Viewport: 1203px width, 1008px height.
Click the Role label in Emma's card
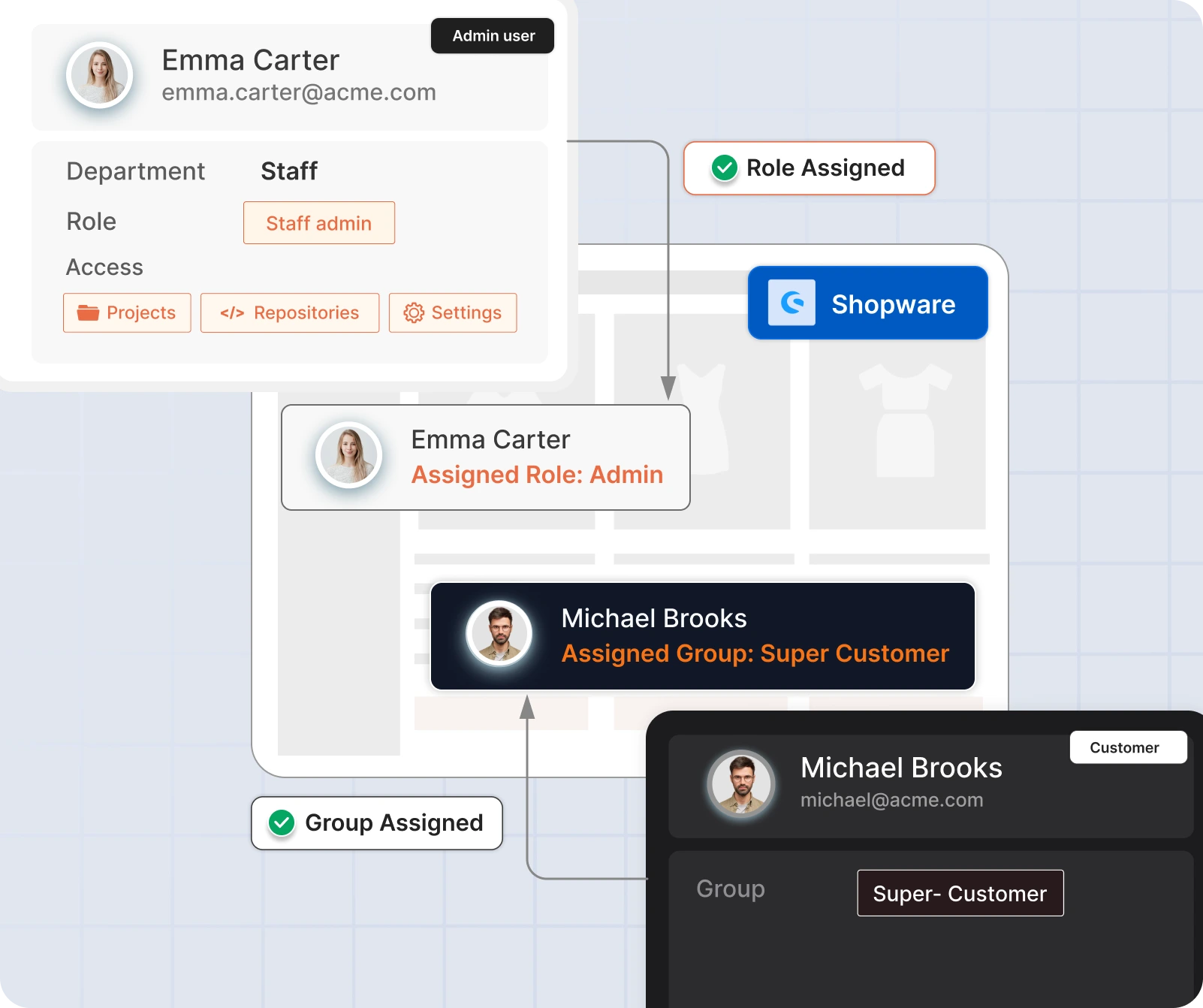[x=92, y=222]
